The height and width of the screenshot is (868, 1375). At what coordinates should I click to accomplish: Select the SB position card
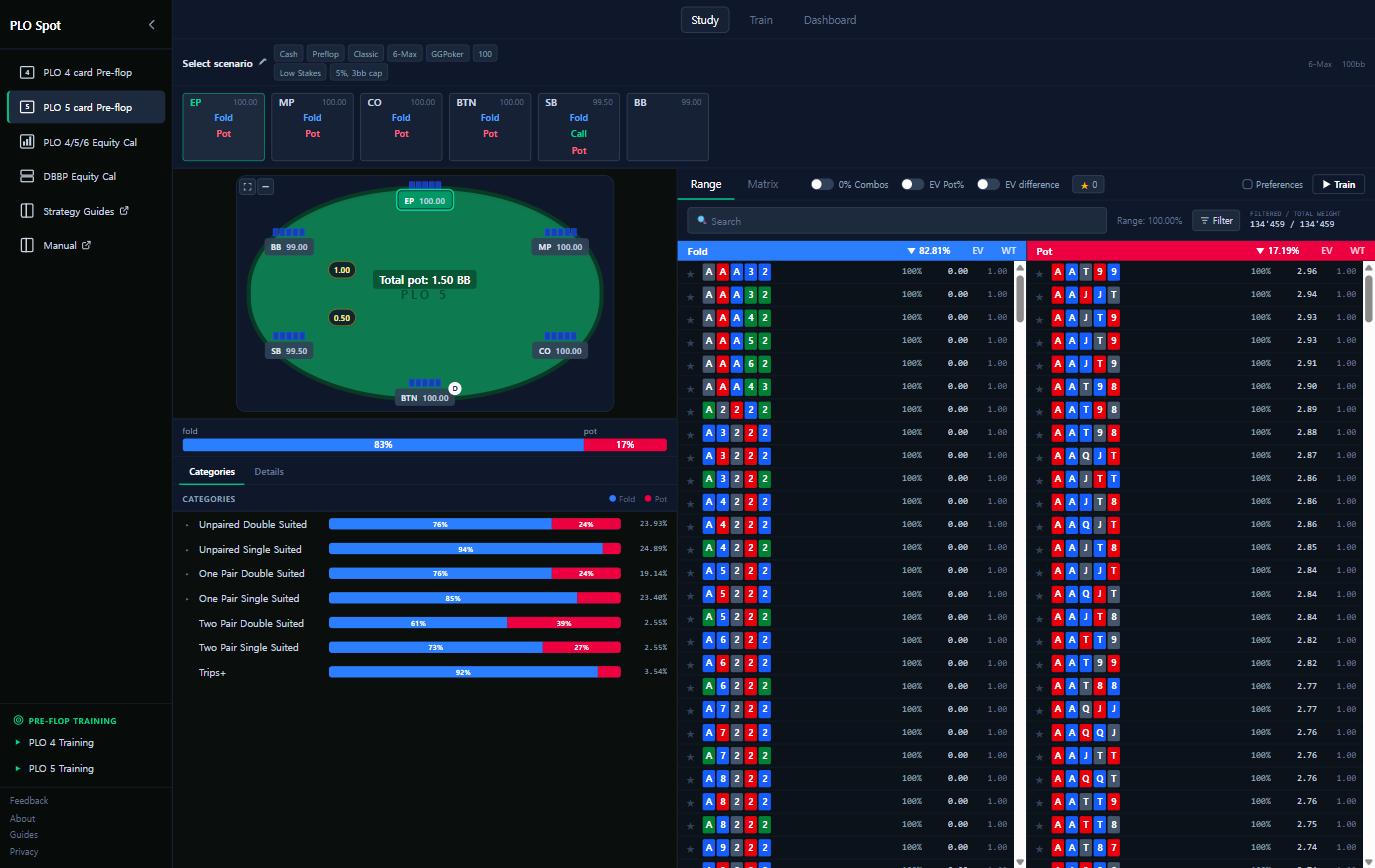[x=579, y=127]
